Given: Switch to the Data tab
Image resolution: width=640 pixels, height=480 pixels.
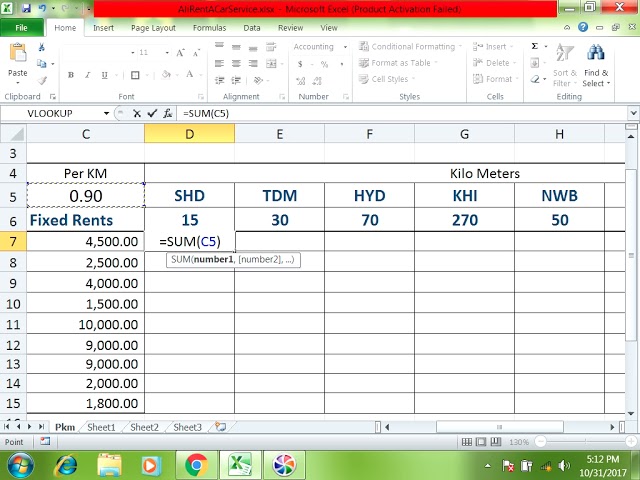Looking at the screenshot, I should tap(252, 28).
